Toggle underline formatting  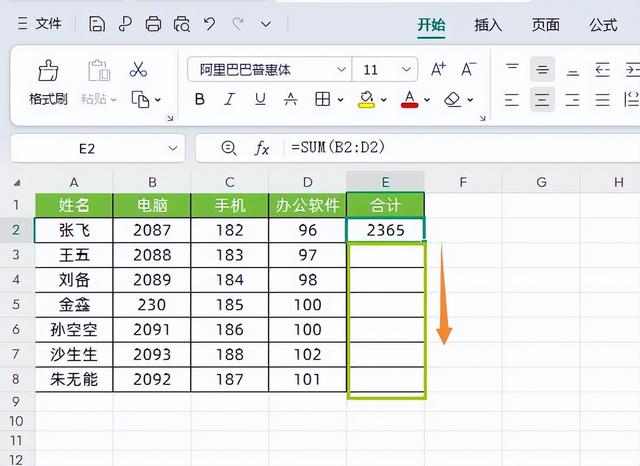coord(260,99)
